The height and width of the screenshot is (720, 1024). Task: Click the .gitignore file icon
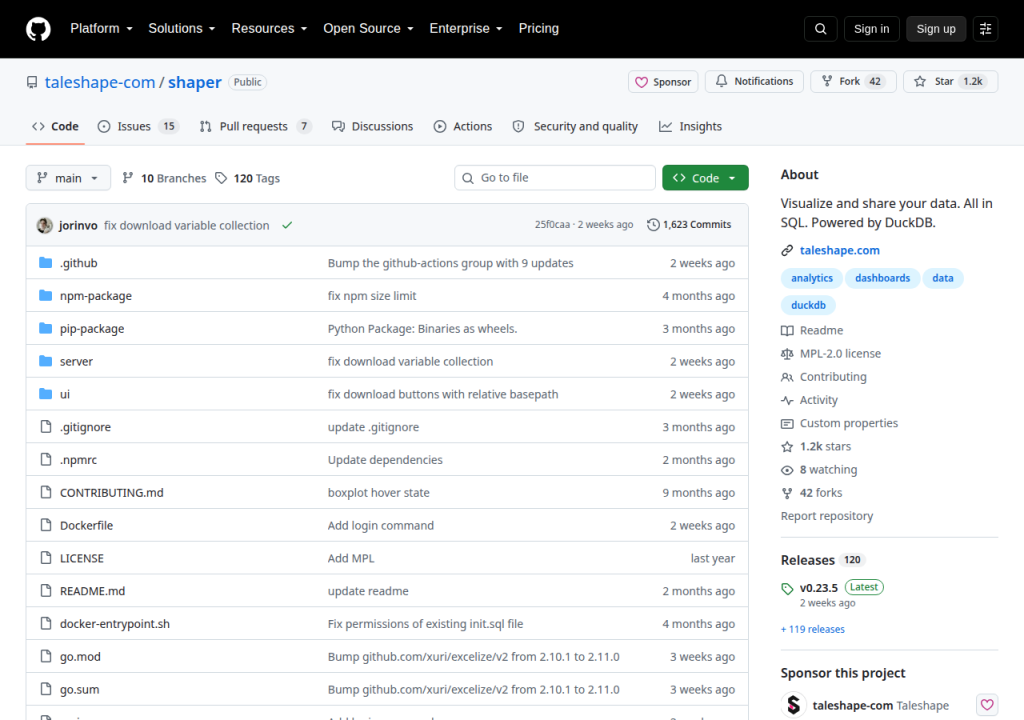pos(46,427)
